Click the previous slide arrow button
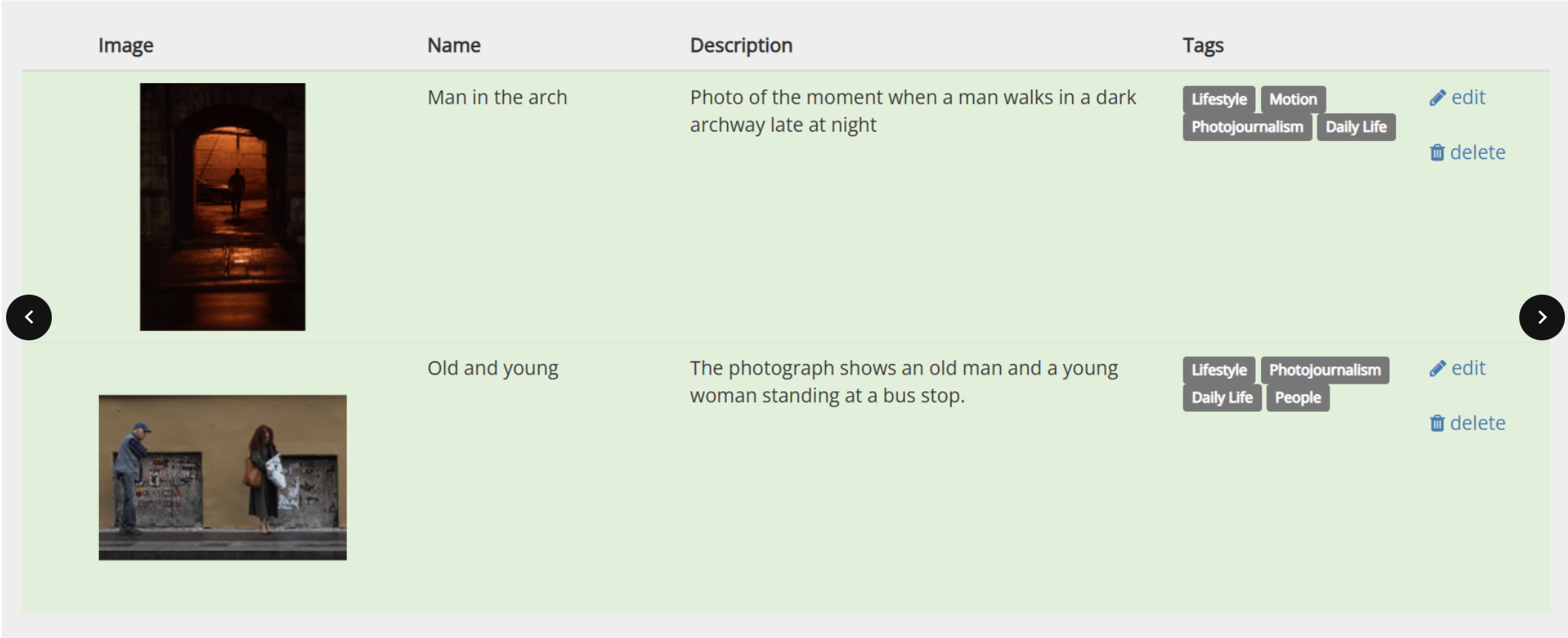The width and height of the screenshot is (1568, 638). (x=29, y=317)
